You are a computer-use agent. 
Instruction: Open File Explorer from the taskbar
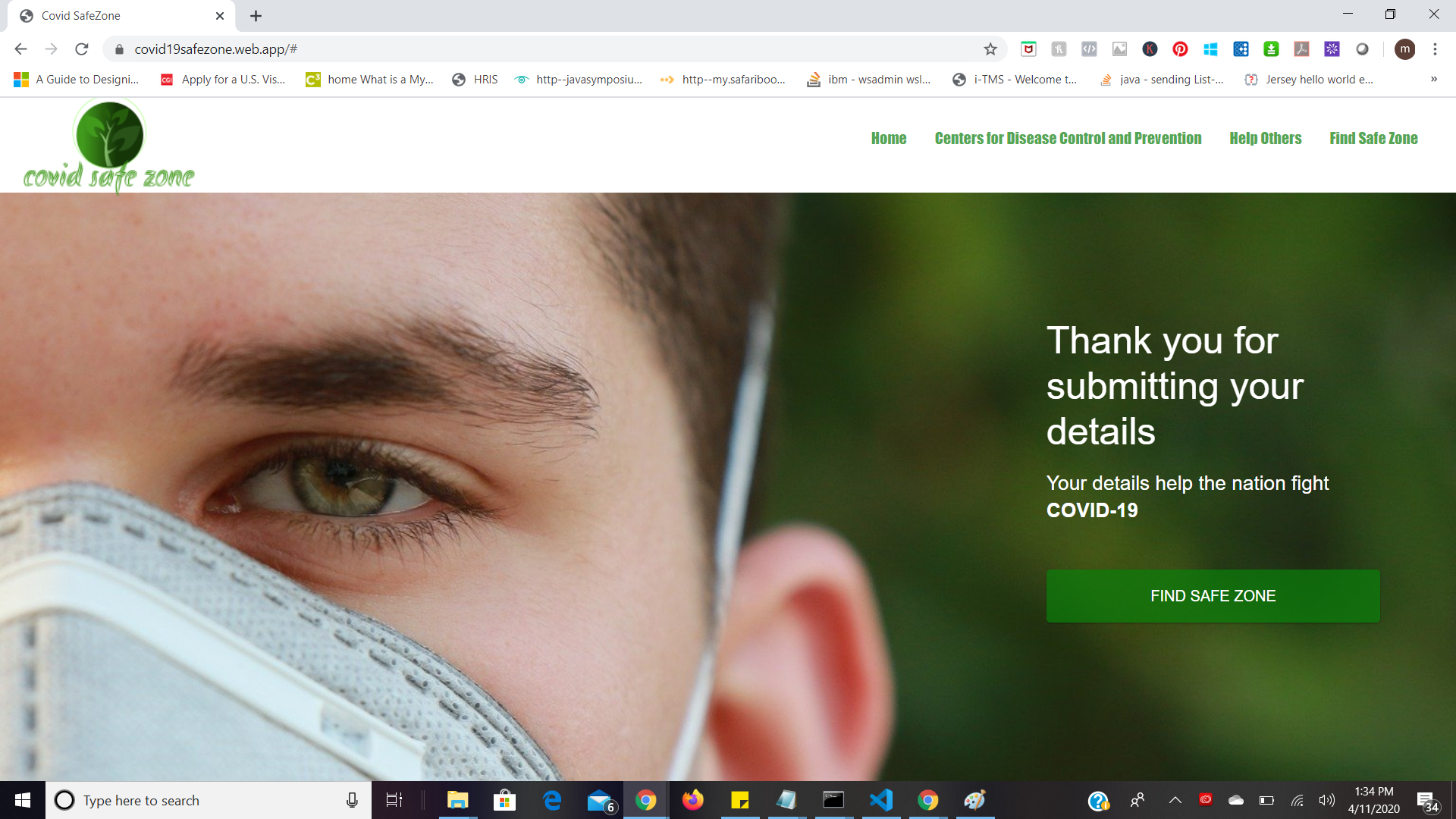pyautogui.click(x=458, y=800)
